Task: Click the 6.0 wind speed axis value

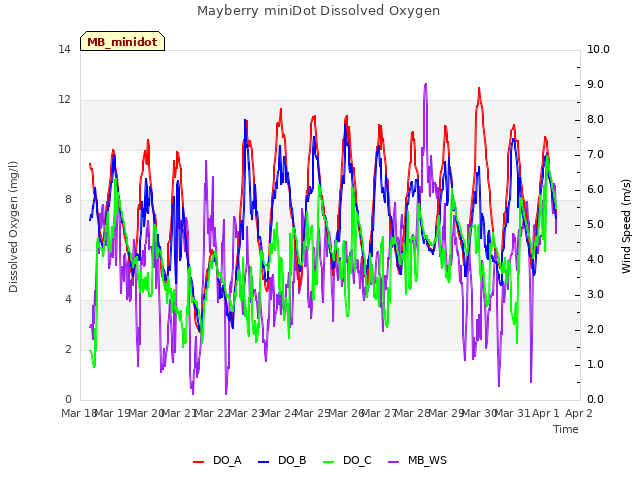Action: coord(595,190)
